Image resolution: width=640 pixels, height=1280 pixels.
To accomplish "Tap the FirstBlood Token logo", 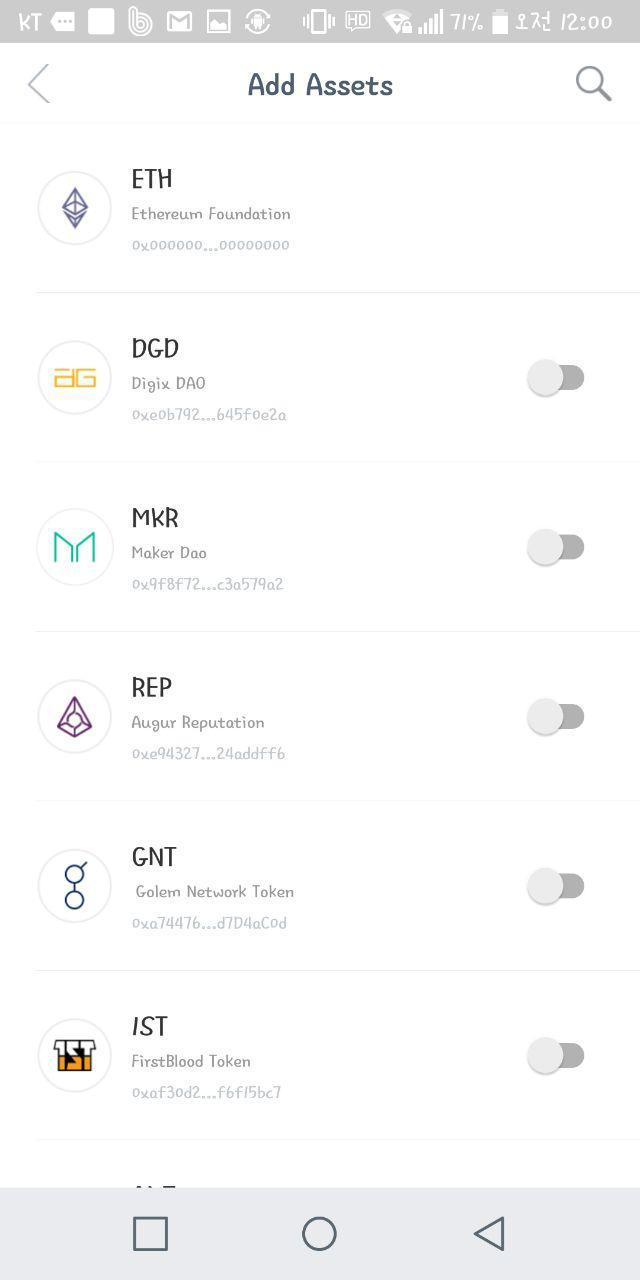I will coord(74,1055).
